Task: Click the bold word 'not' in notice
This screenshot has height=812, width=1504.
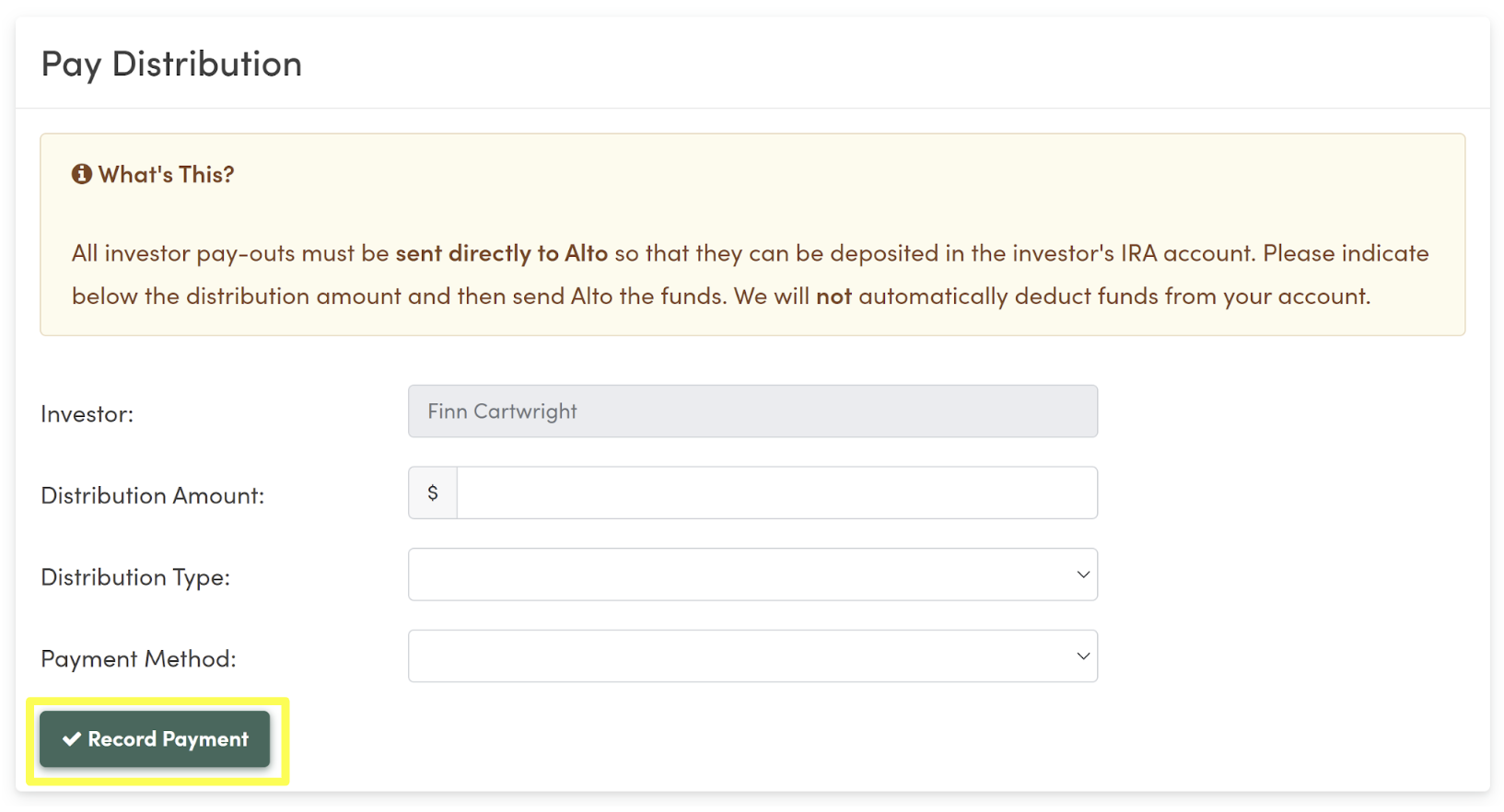Action: 834,296
